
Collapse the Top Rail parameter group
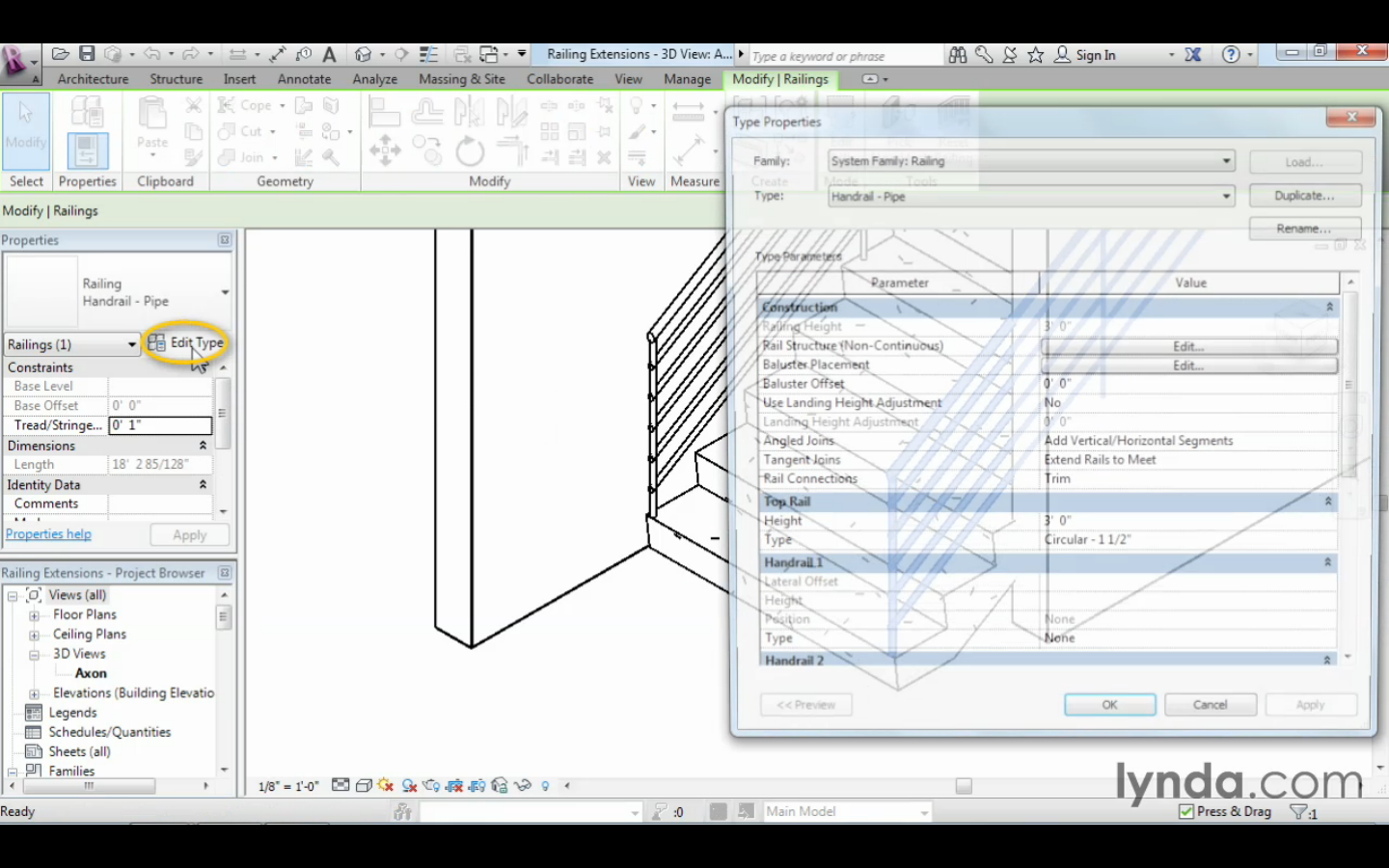pos(1328,502)
